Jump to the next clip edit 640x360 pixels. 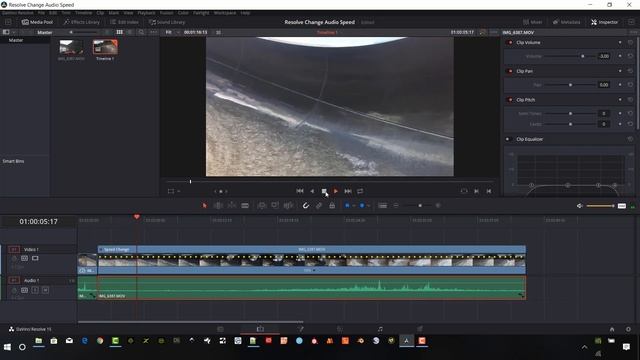click(476, 191)
